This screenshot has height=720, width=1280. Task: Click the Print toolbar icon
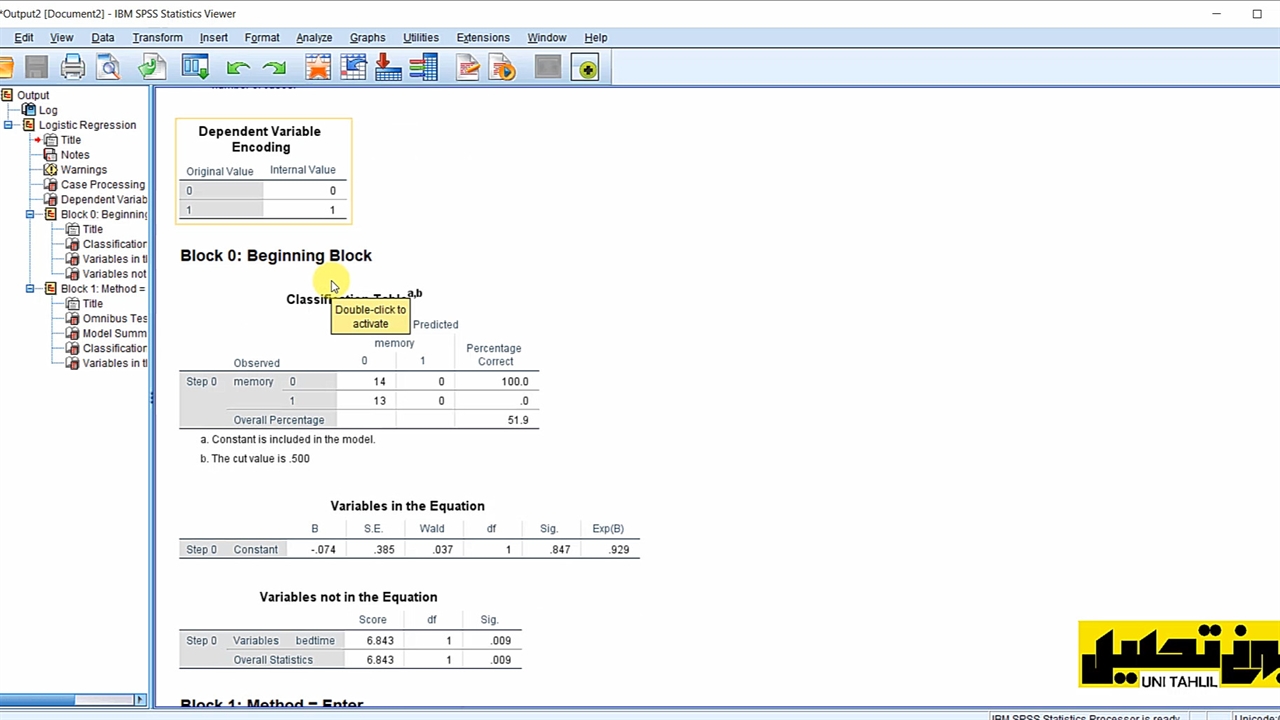click(72, 68)
